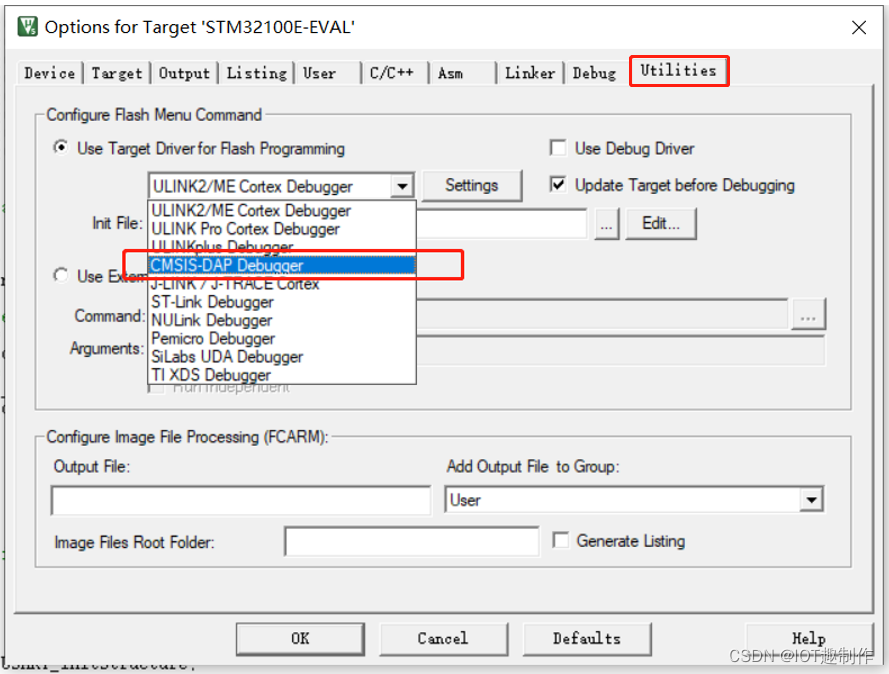Click the Keil uVision title bar icon

pyautogui.click(x=27, y=27)
